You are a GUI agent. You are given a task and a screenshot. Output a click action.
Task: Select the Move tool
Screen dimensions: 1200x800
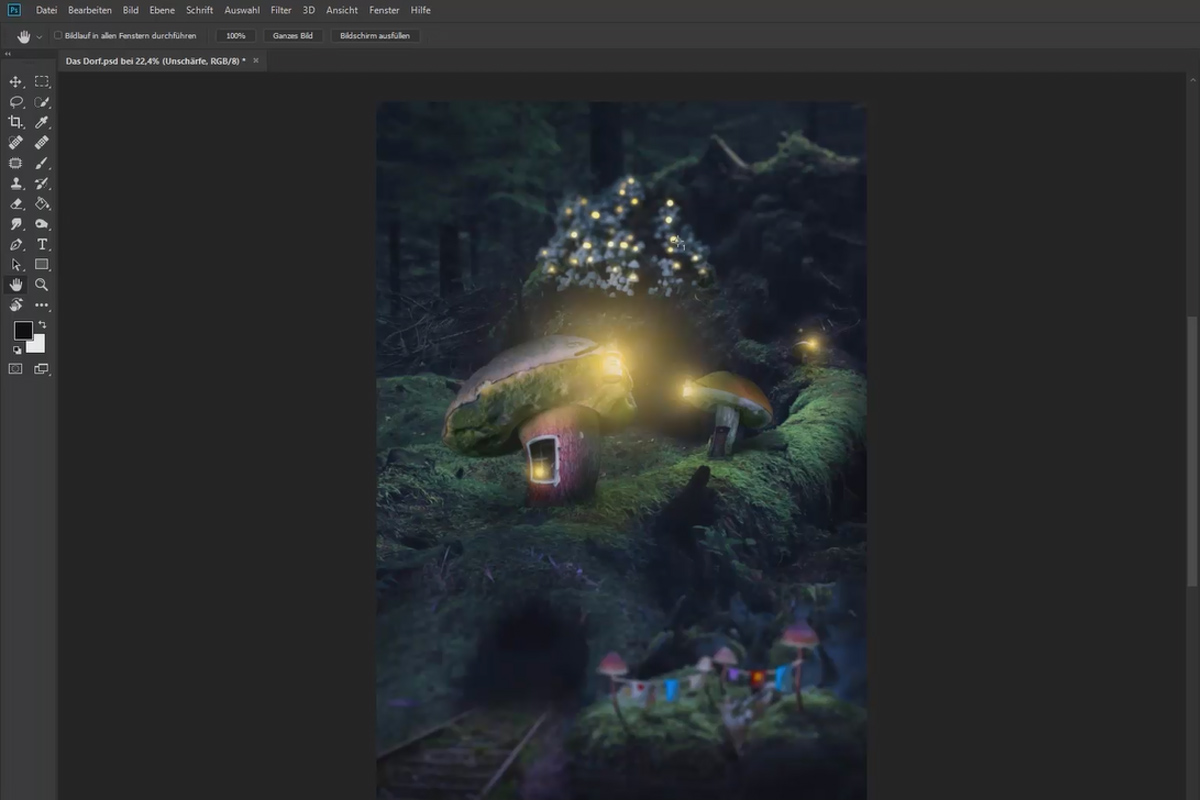pos(16,82)
